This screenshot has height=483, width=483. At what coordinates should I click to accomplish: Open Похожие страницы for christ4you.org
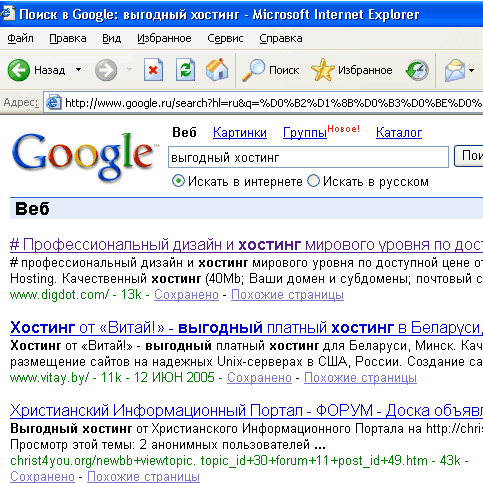pos(143,476)
